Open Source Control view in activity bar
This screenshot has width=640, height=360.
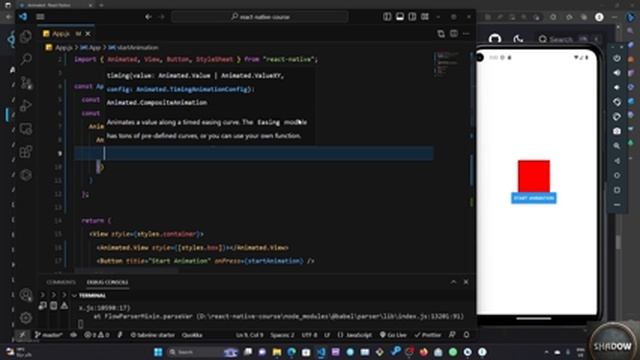(x=26, y=83)
